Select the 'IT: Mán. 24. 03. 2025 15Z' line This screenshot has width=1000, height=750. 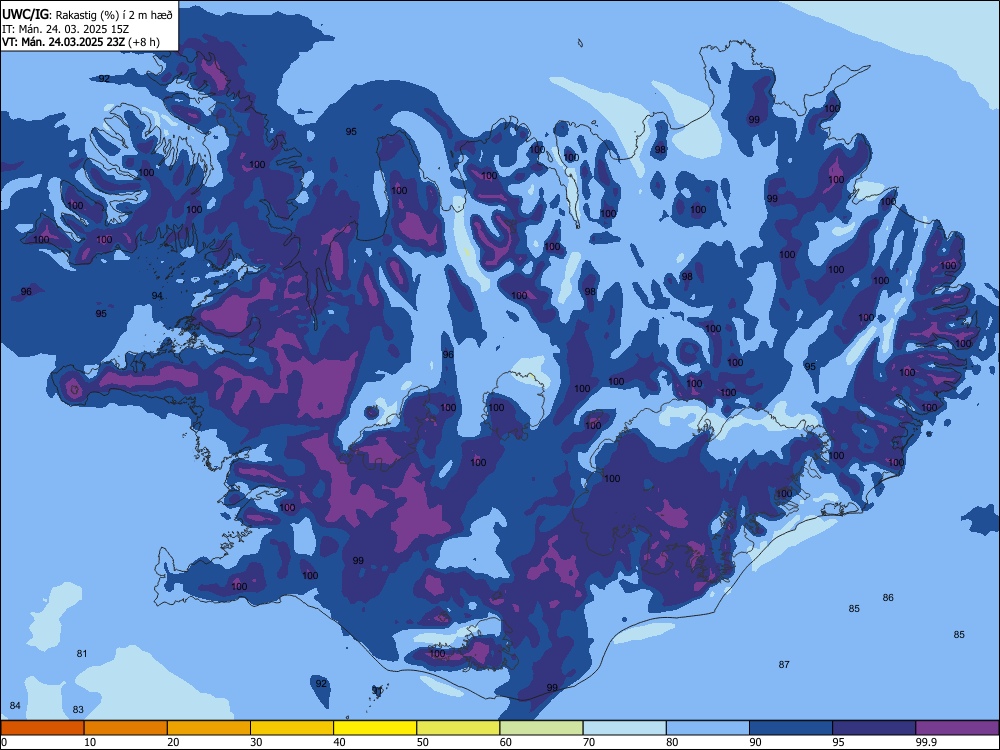pos(66,29)
